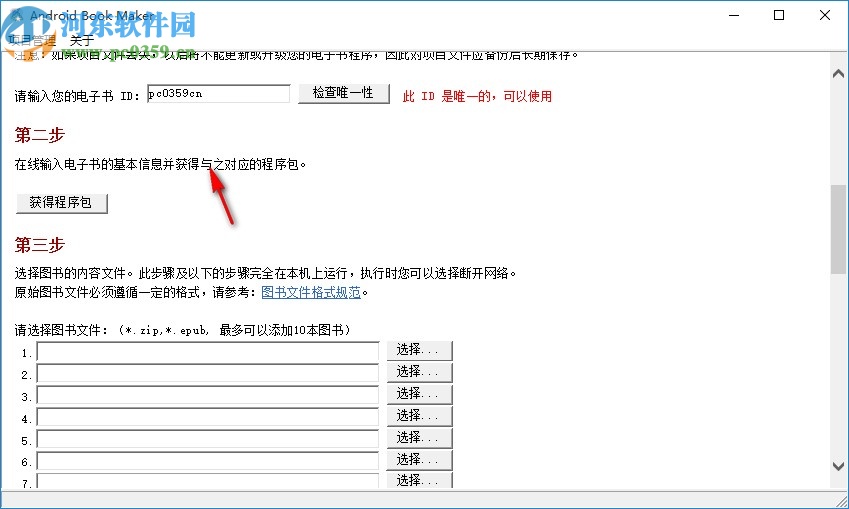Screen dimensions: 849x509
Task: Open the 关于 menu
Action: (x=82, y=41)
